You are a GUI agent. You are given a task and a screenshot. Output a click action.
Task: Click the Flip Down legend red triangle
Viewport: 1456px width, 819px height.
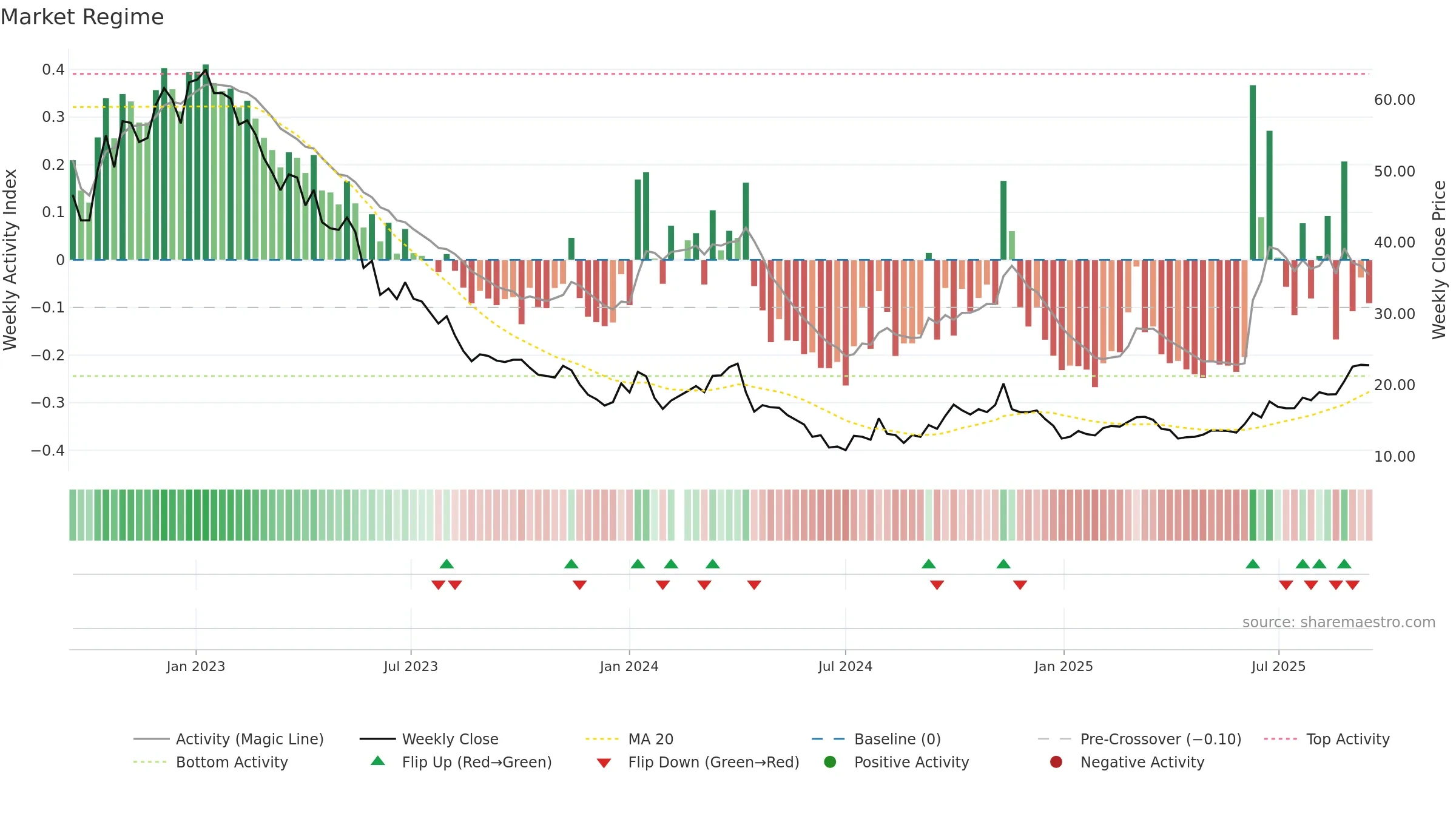point(604,763)
